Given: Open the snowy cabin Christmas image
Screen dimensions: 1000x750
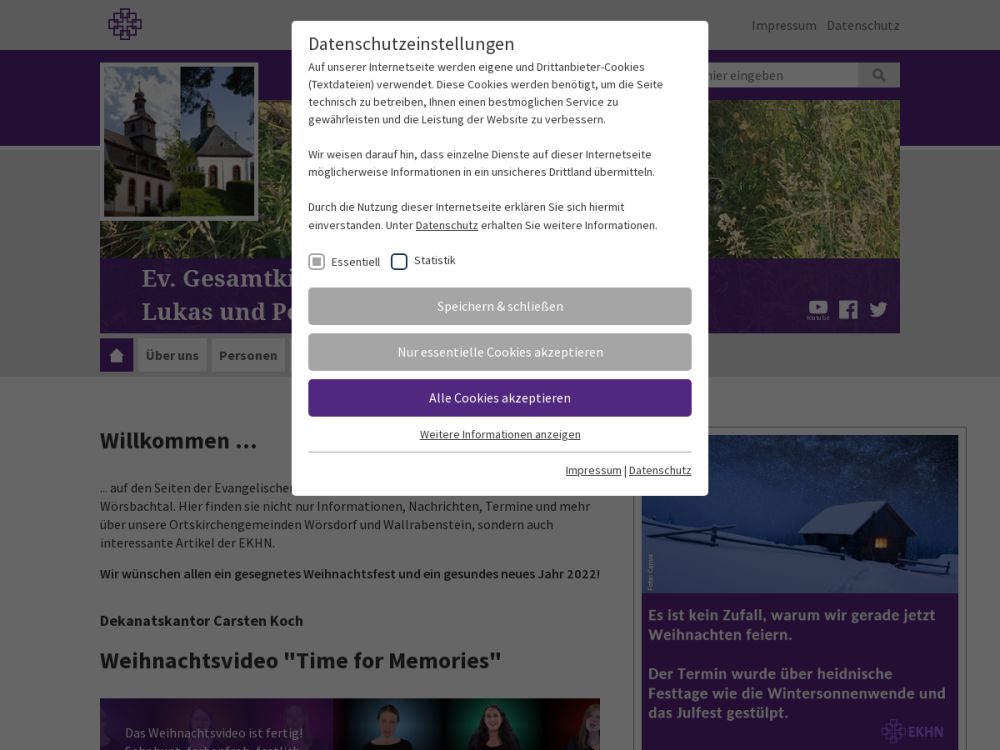Looking at the screenshot, I should [x=800, y=514].
